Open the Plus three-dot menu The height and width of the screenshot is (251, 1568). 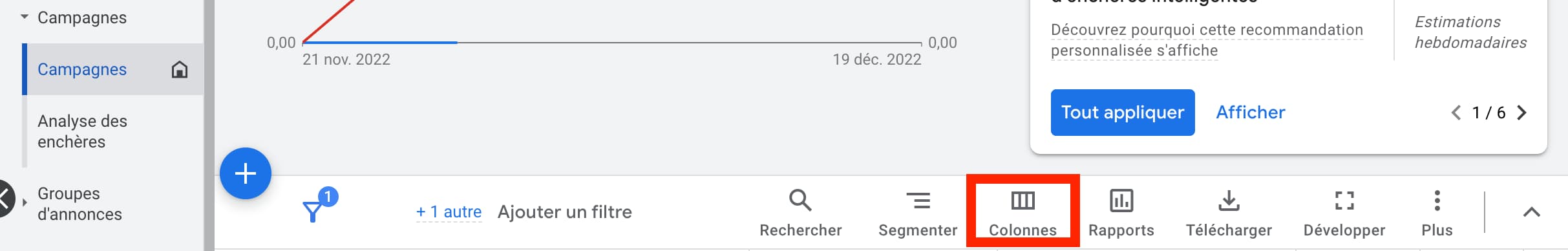pyautogui.click(x=1437, y=201)
